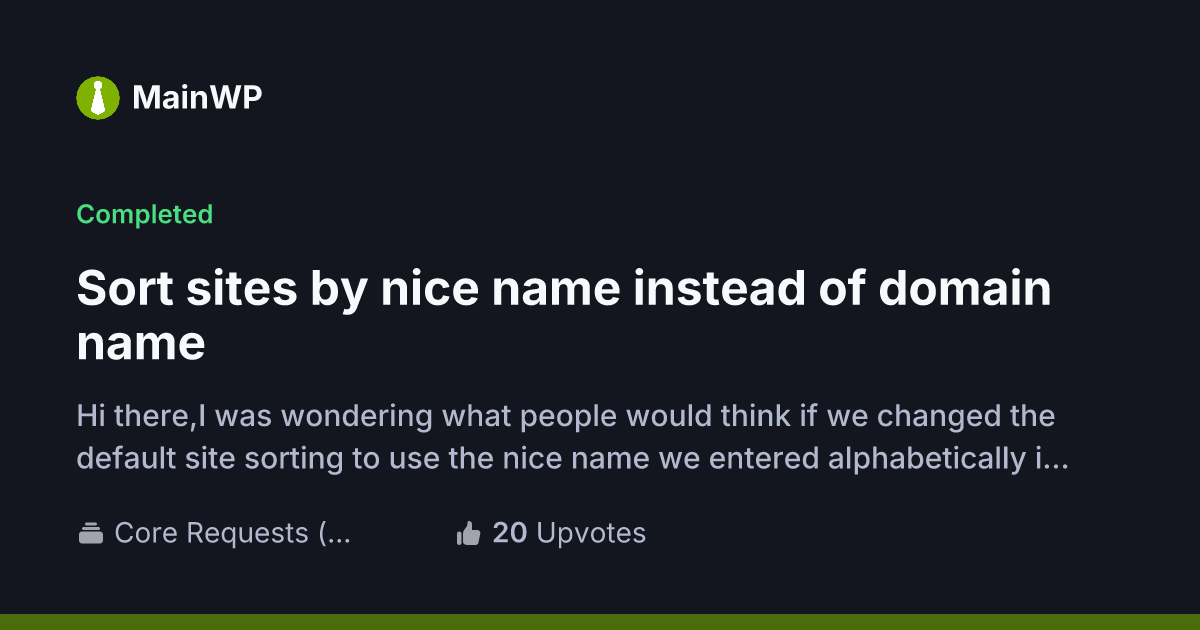
Task: Select the green Completed status label
Action: click(x=145, y=214)
